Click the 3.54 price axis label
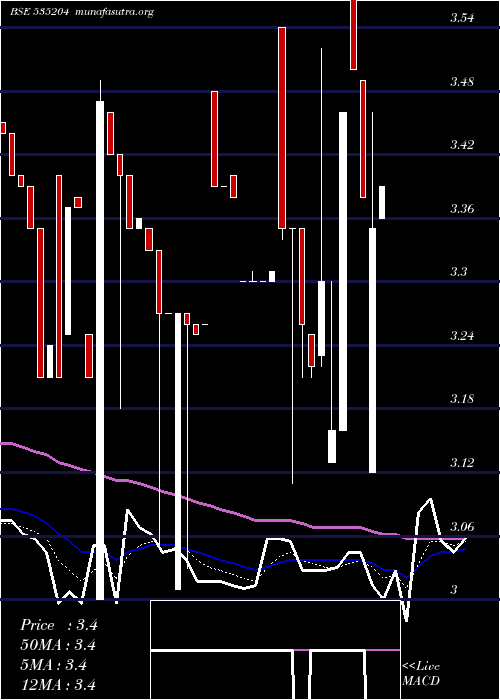Screen dimensions: 500x700 [x=462, y=18]
